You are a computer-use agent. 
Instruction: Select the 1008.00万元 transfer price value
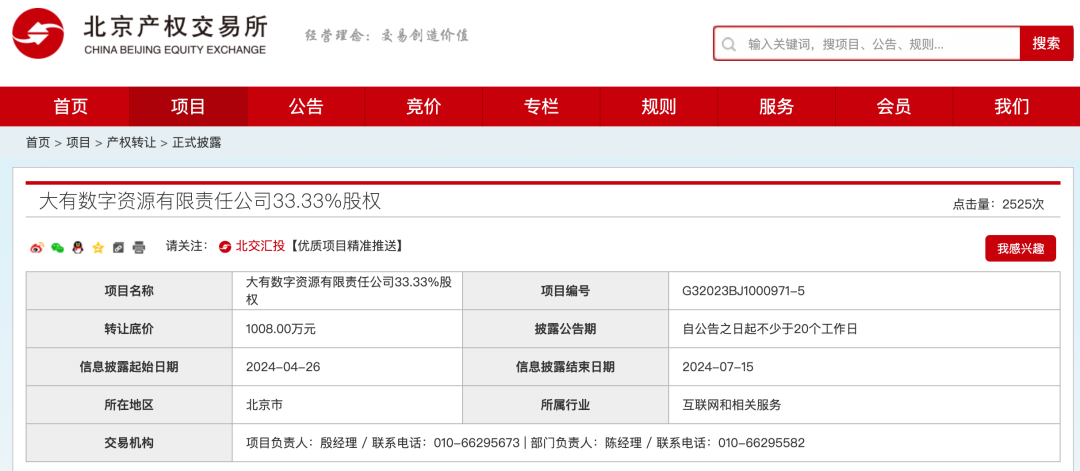[280, 329]
